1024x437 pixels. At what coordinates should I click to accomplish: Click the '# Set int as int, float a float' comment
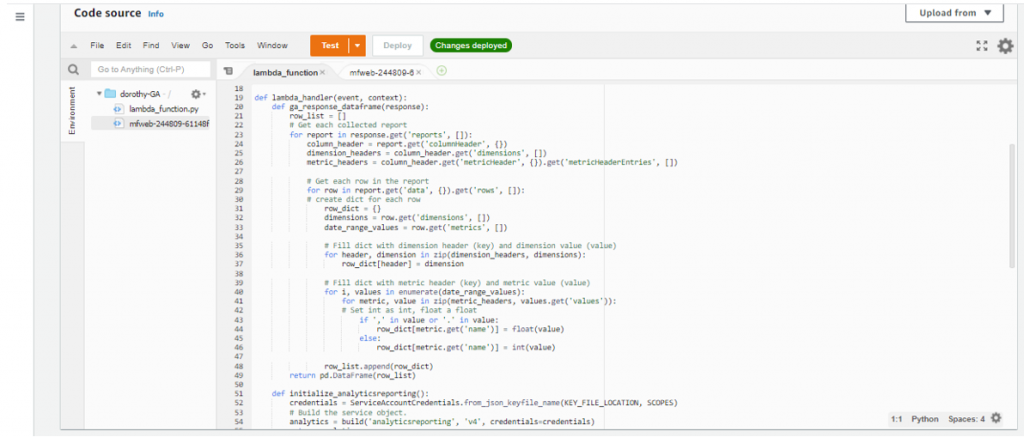408,310
